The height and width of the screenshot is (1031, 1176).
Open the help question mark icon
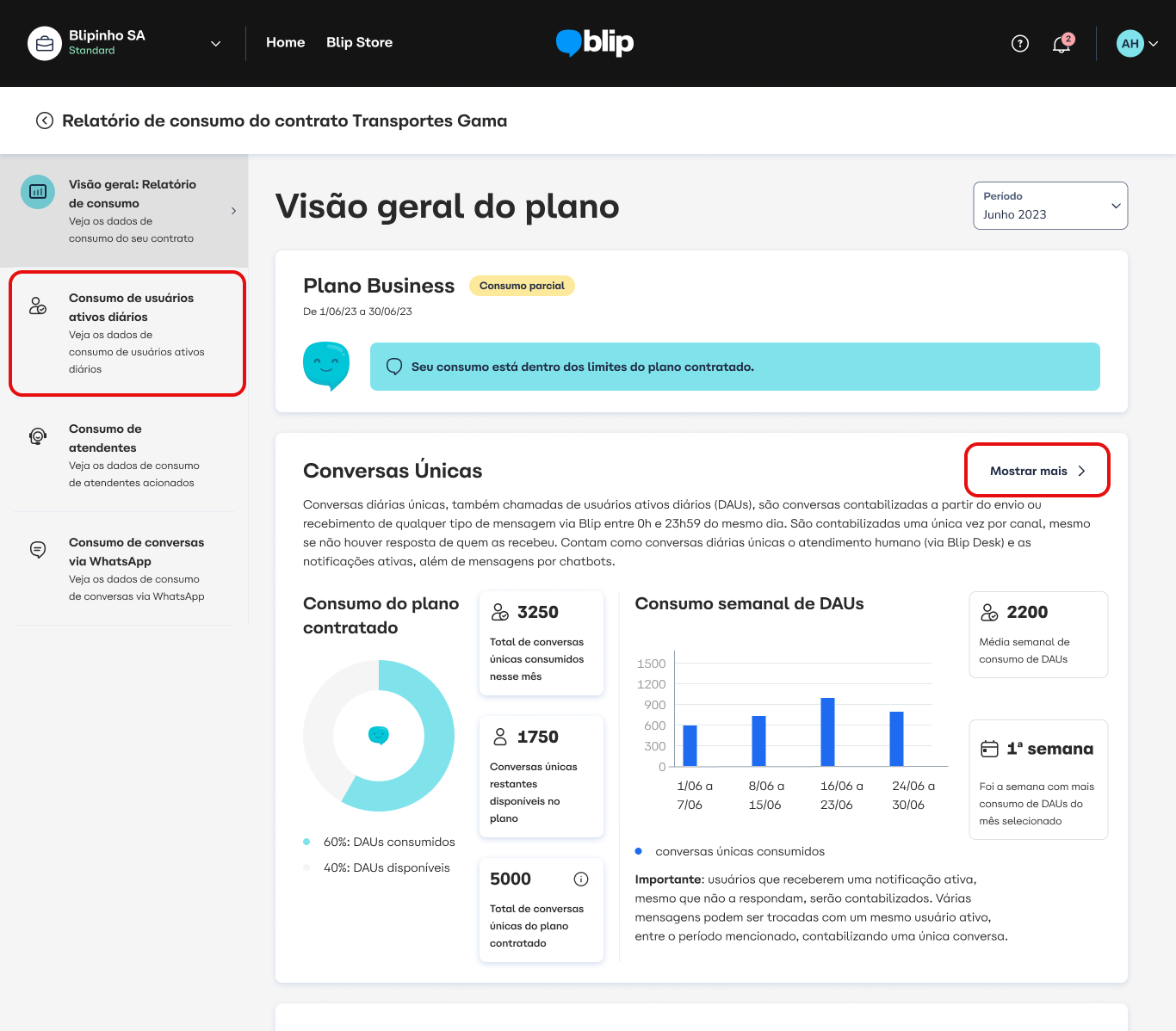pos(1020,44)
